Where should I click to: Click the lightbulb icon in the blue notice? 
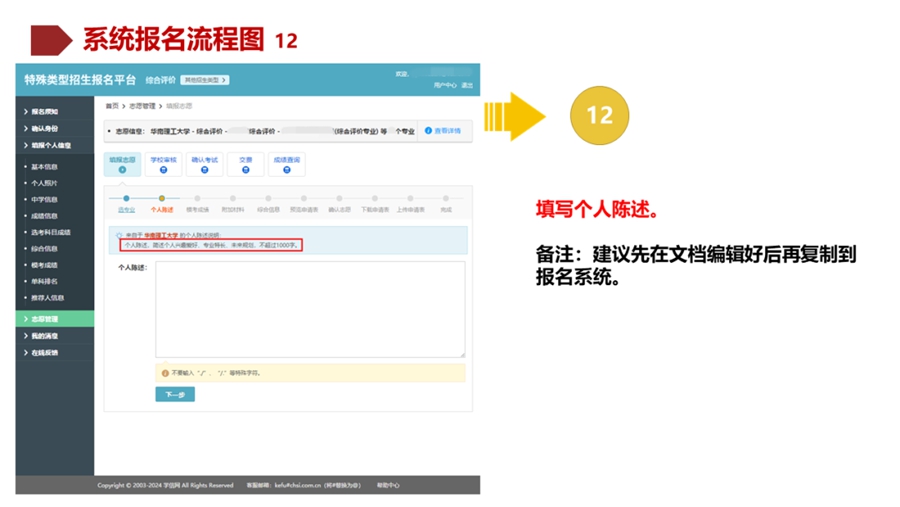119,235
